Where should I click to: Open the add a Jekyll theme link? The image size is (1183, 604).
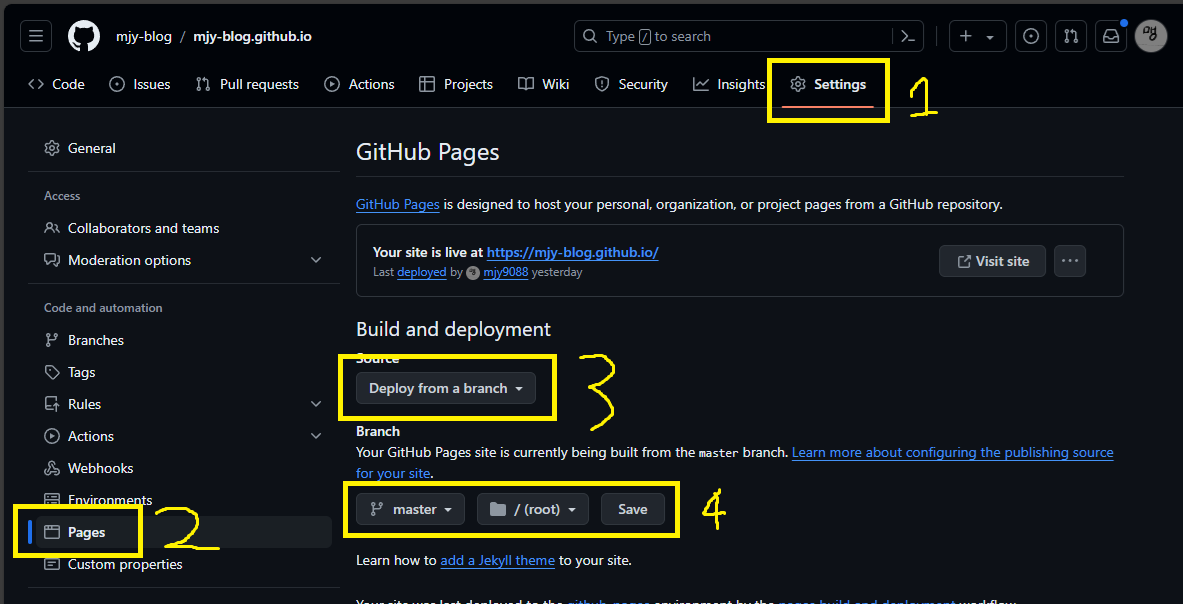click(x=497, y=560)
